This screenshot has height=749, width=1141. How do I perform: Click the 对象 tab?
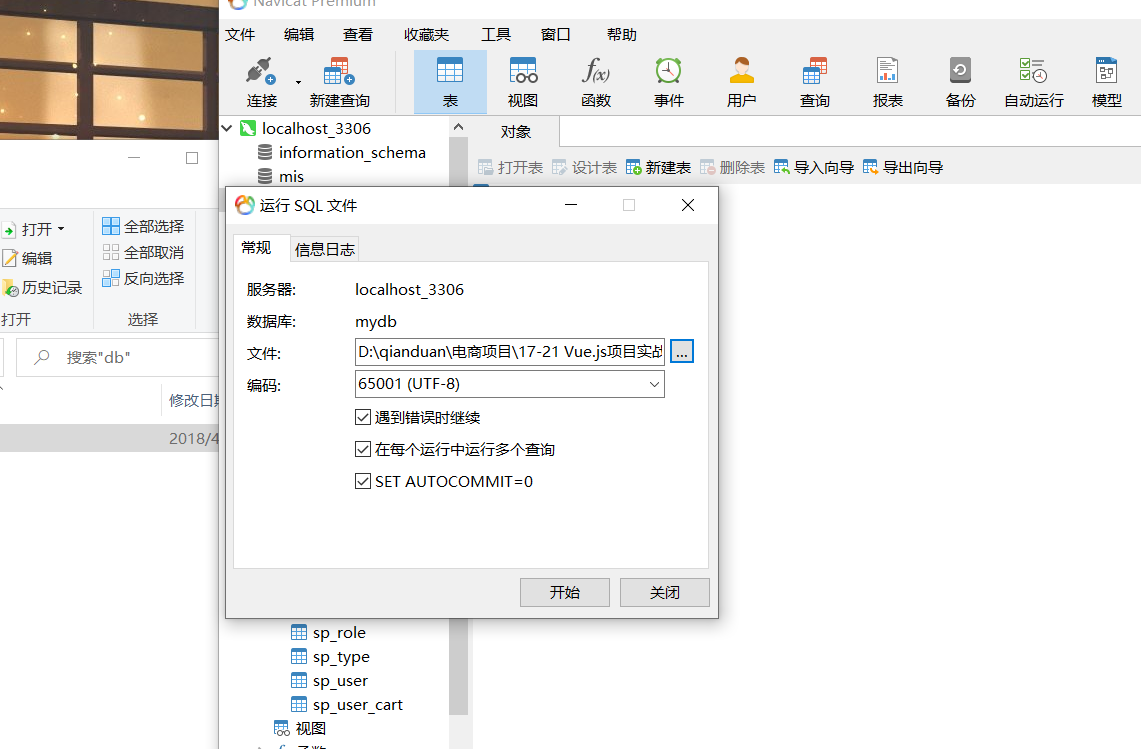516,132
